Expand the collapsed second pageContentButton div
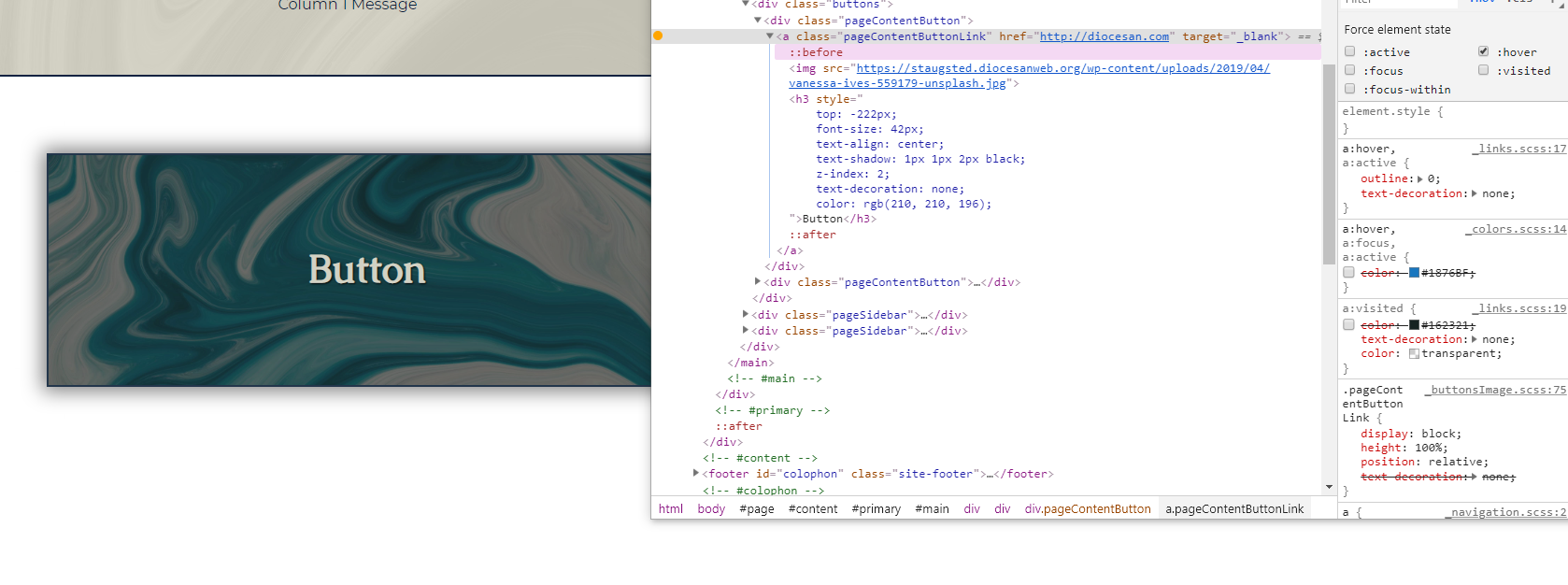Image resolution: width=1568 pixels, height=585 pixels. click(757, 281)
